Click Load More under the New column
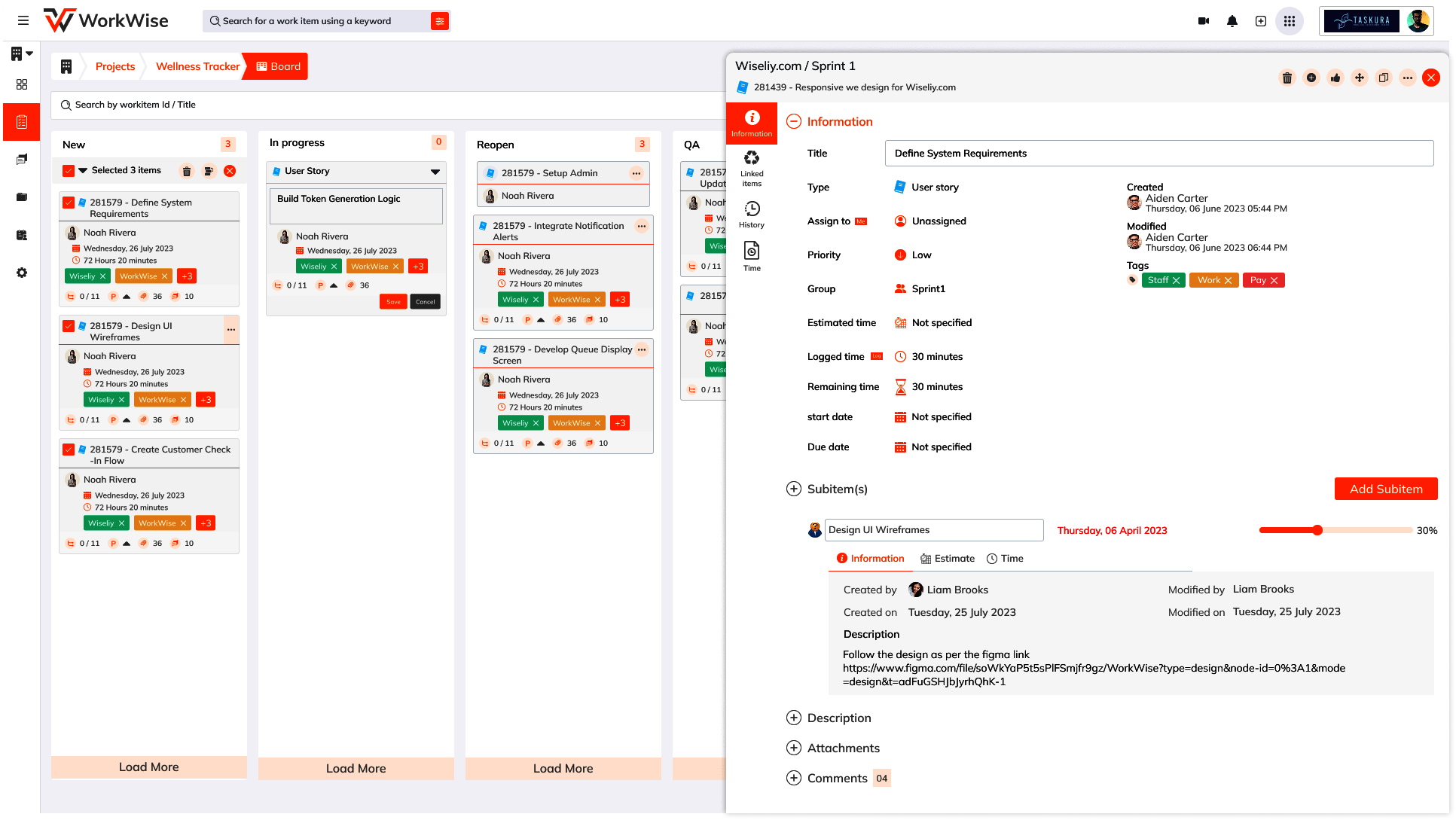The image size is (1456, 820). pyautogui.click(x=149, y=767)
